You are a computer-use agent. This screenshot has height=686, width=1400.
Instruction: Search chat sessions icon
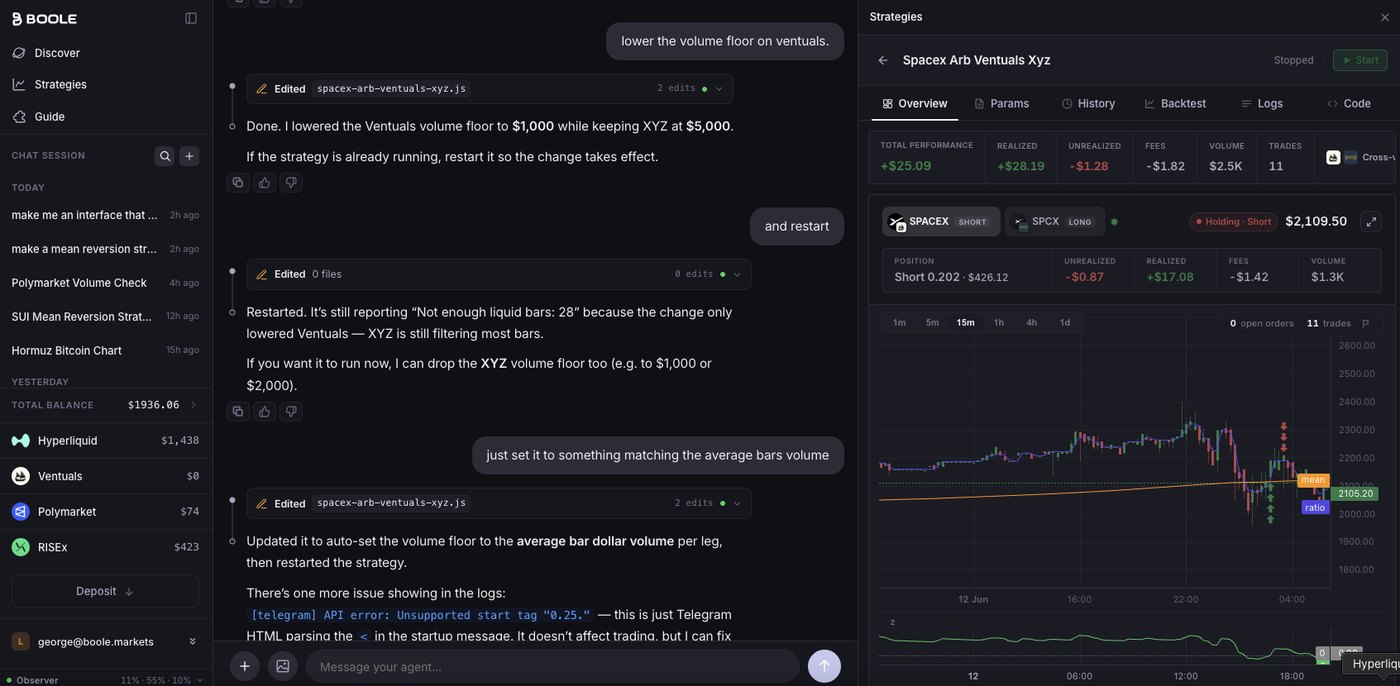[165, 156]
